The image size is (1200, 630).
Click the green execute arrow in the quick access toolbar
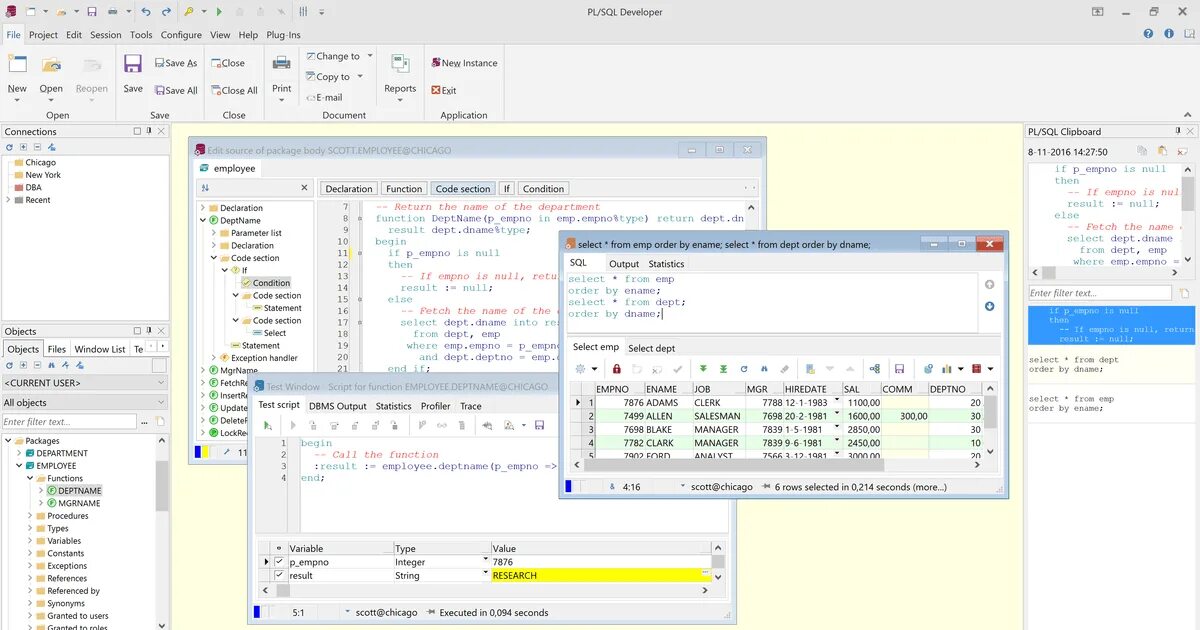click(x=219, y=12)
